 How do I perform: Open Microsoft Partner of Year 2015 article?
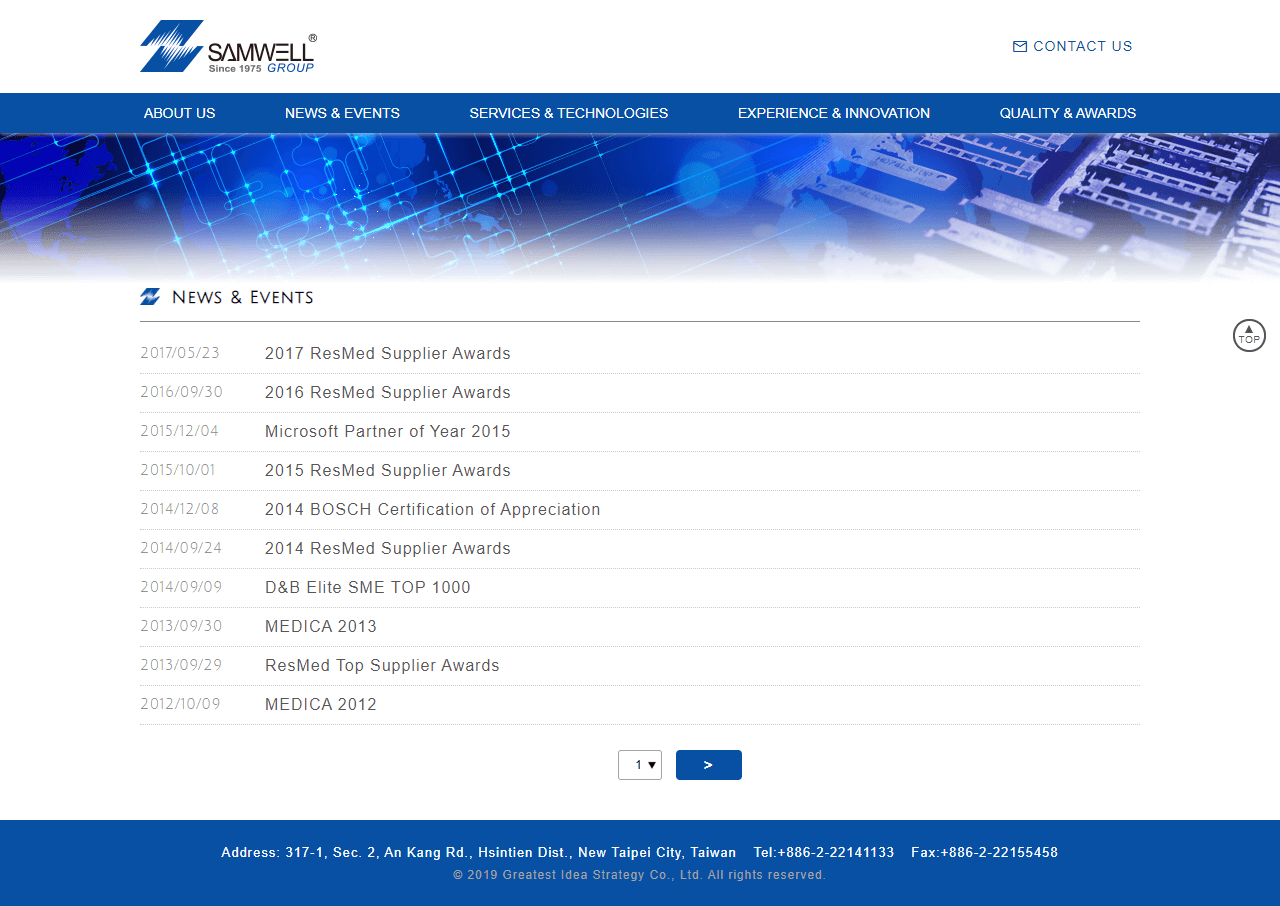[388, 431]
